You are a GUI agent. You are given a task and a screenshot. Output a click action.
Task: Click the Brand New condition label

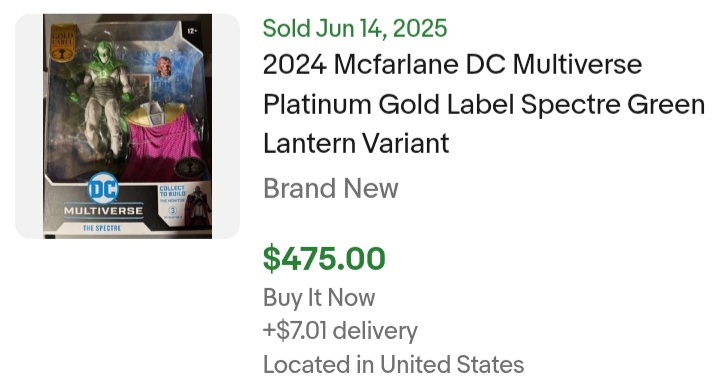pos(331,189)
